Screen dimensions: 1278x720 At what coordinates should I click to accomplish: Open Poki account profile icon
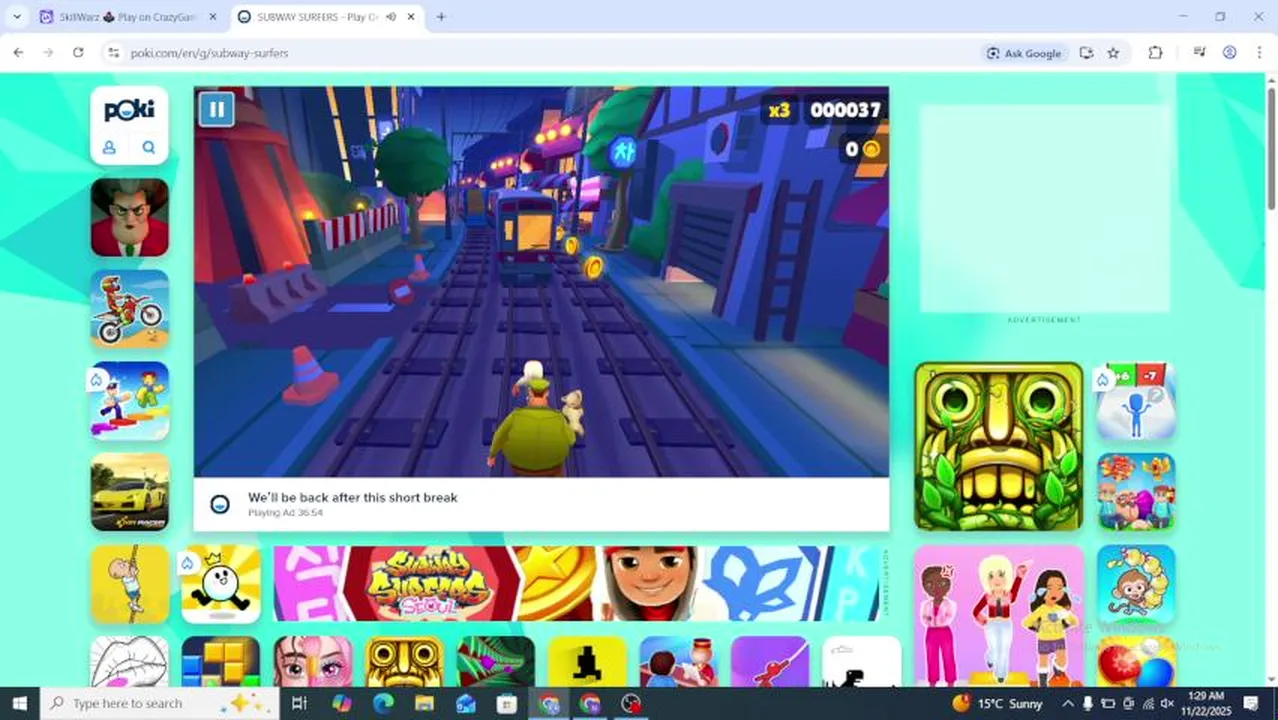(109, 147)
